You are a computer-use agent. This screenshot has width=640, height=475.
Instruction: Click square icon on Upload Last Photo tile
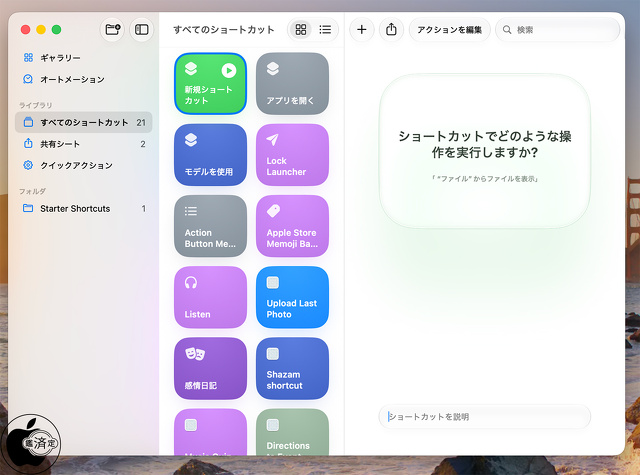(273, 282)
